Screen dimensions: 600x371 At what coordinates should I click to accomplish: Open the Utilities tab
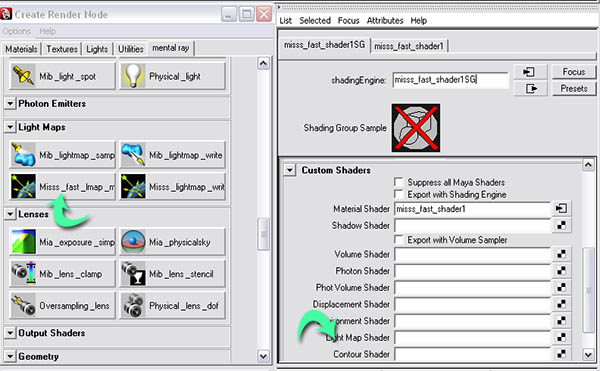click(130, 49)
